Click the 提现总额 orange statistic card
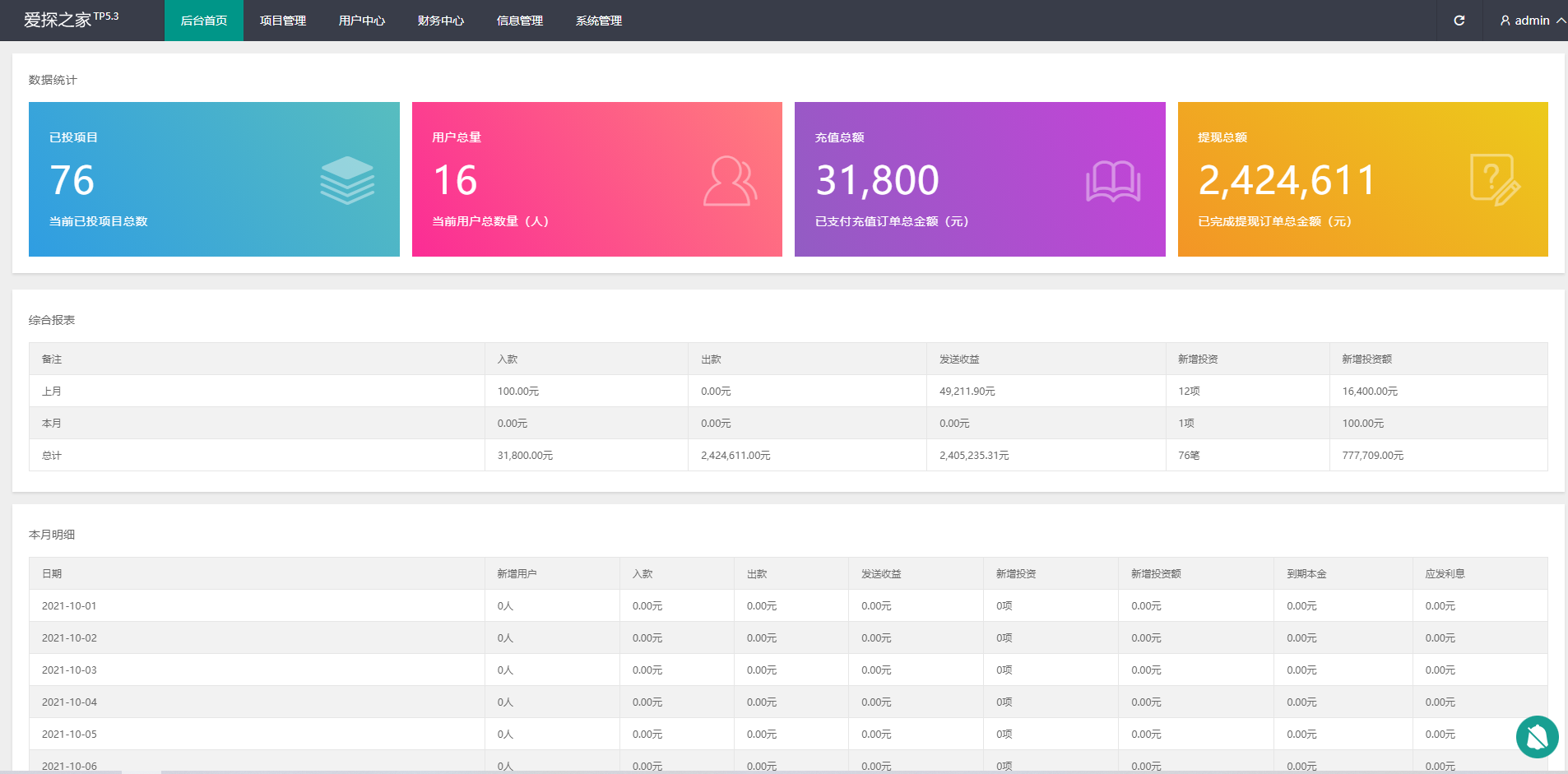This screenshot has width=1568, height=774. point(1362,179)
